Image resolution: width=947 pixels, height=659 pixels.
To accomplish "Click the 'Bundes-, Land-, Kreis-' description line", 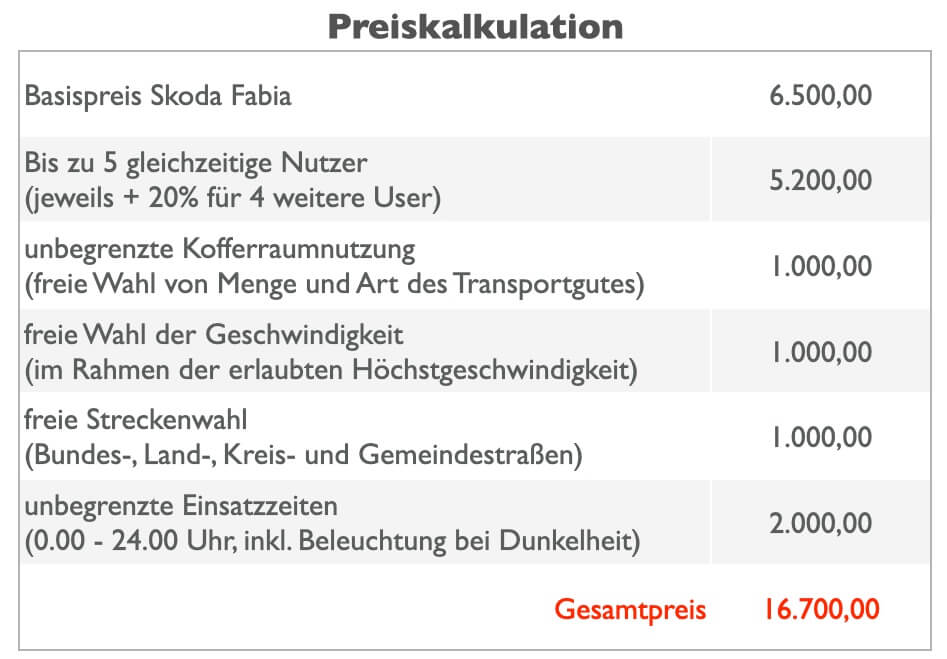I will pos(303,456).
